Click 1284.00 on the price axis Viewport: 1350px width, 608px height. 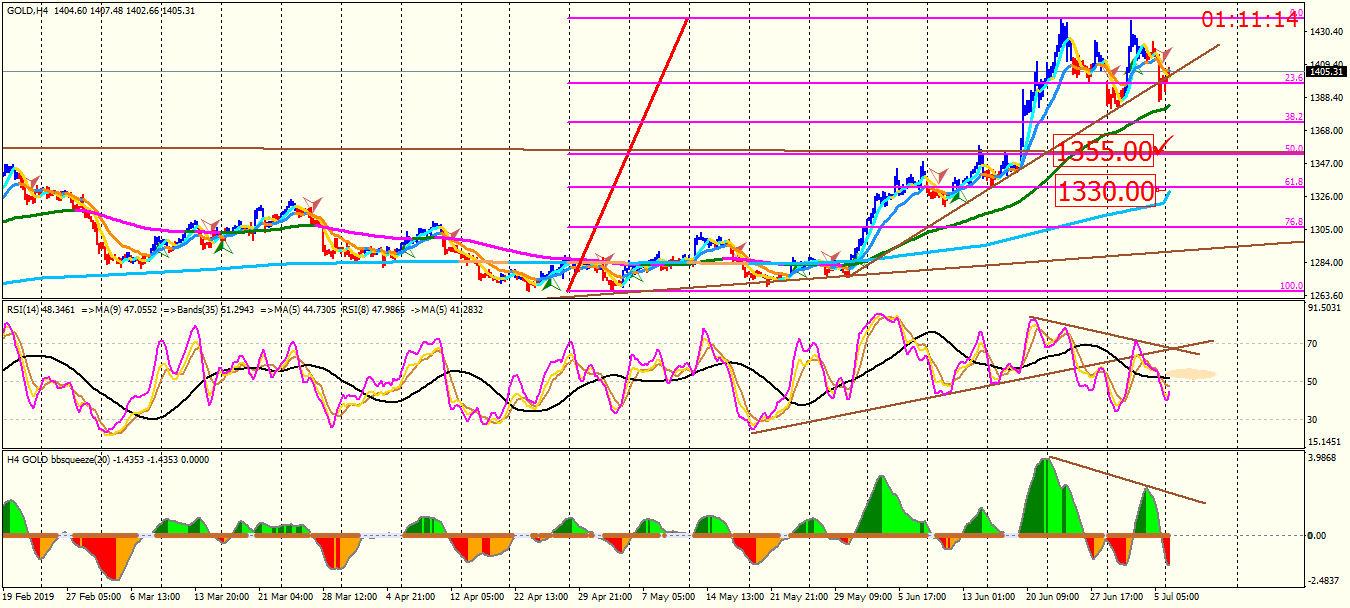pos(1327,263)
